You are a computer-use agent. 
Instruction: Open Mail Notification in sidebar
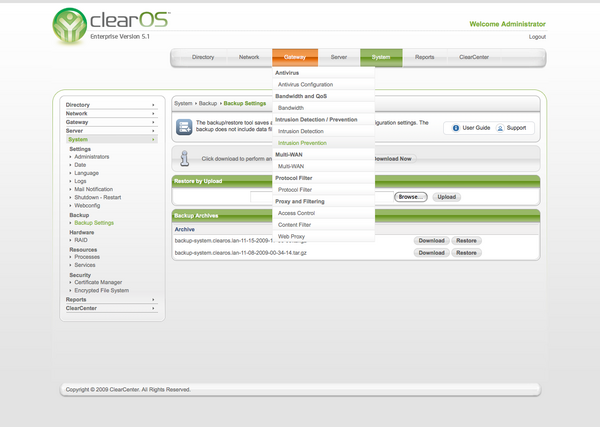93,189
